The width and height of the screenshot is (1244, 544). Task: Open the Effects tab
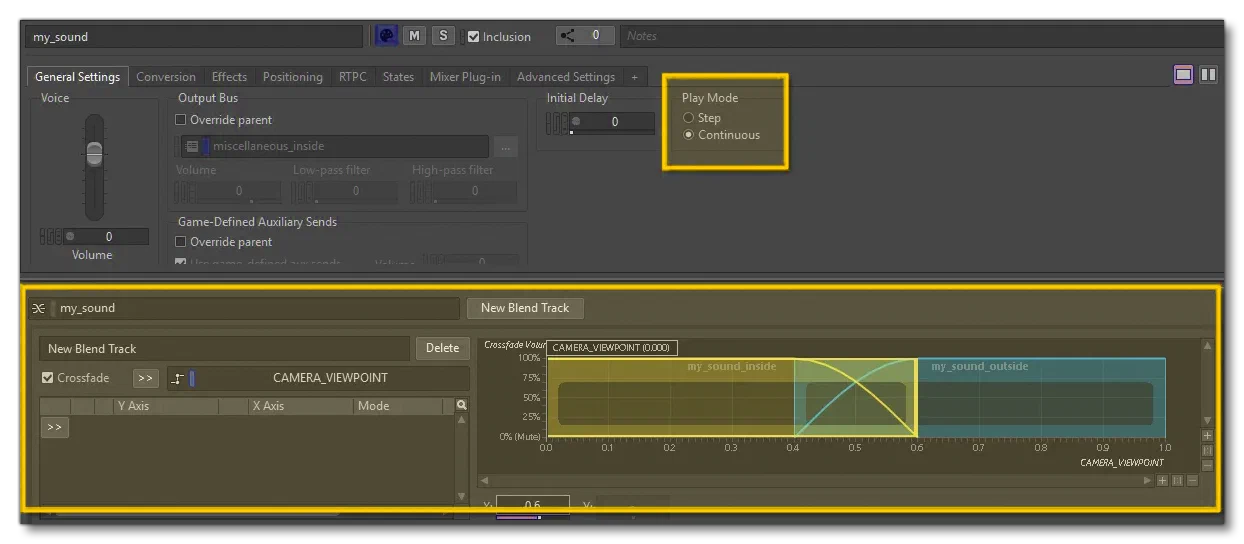coord(229,77)
